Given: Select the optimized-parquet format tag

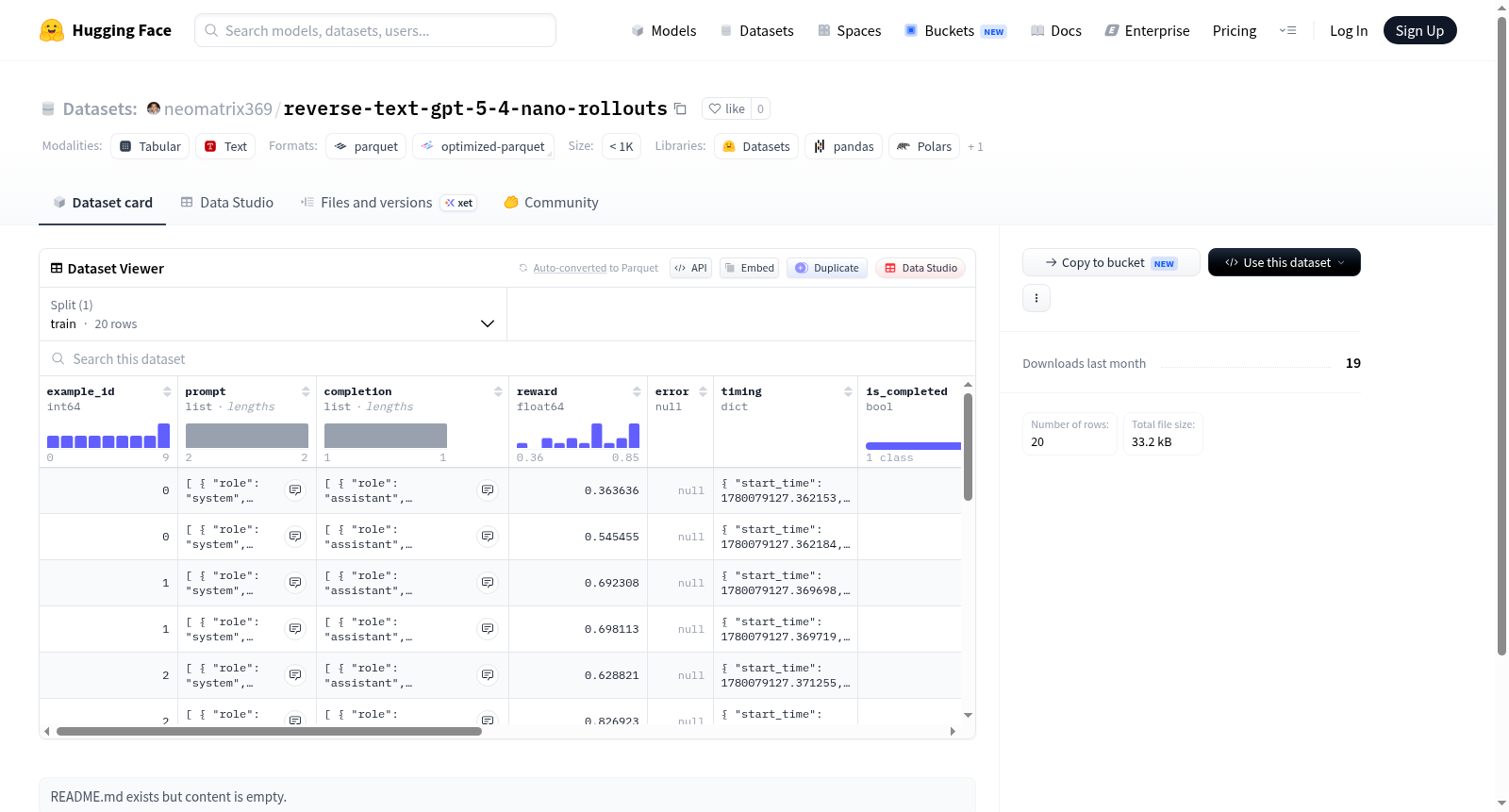Looking at the screenshot, I should coord(483,146).
